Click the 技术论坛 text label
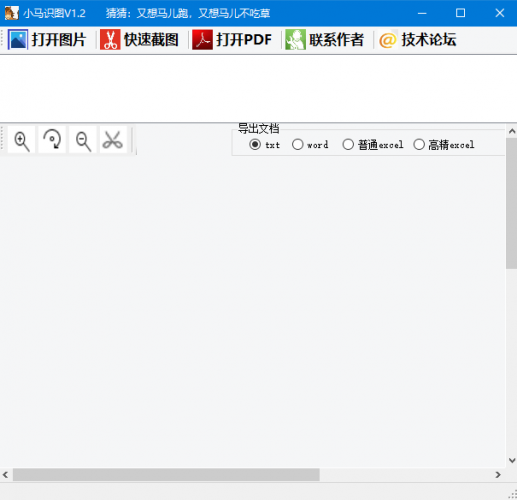 [429, 40]
